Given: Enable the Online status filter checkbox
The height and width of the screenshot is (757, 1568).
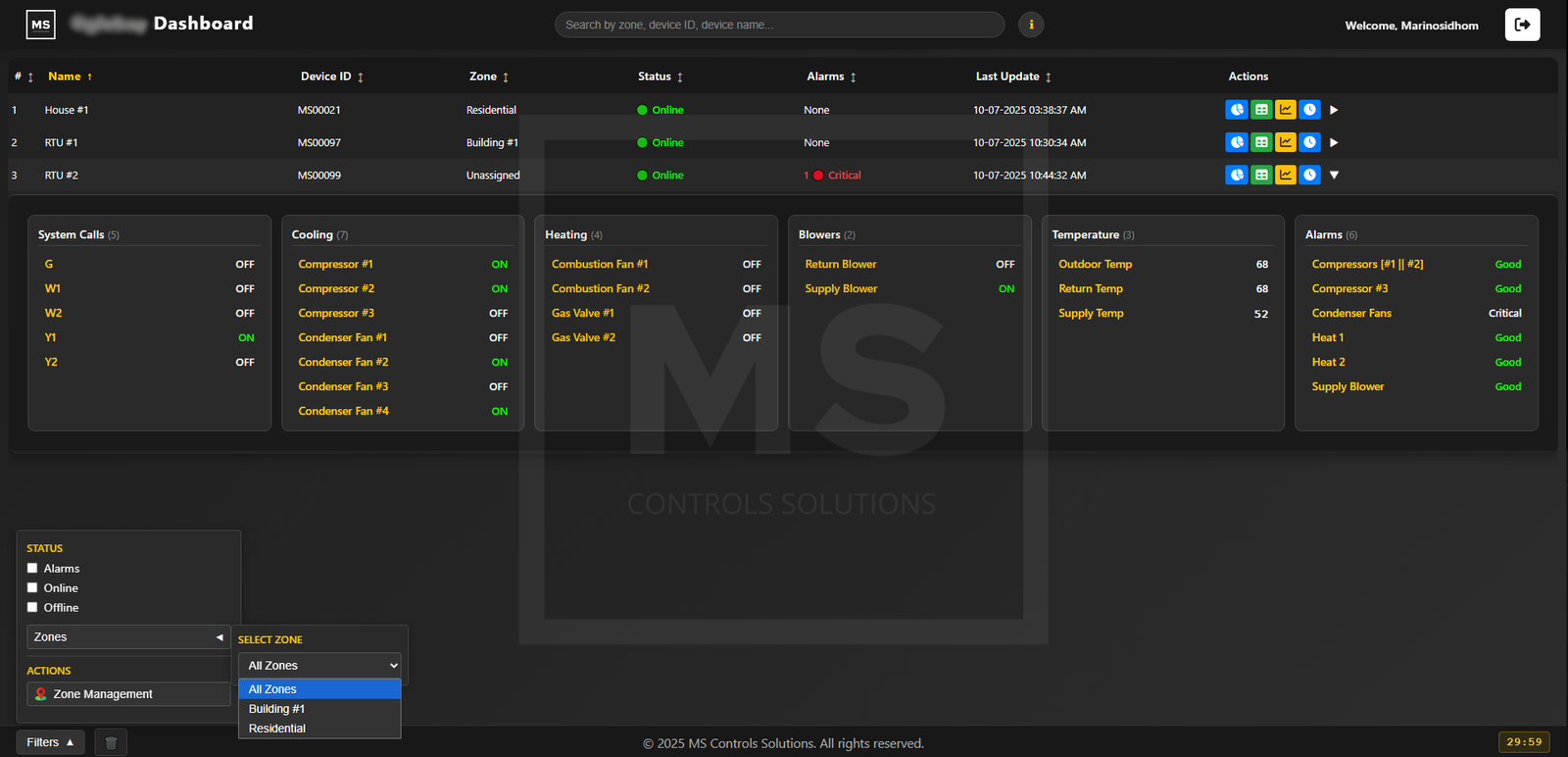Looking at the screenshot, I should [x=32, y=587].
